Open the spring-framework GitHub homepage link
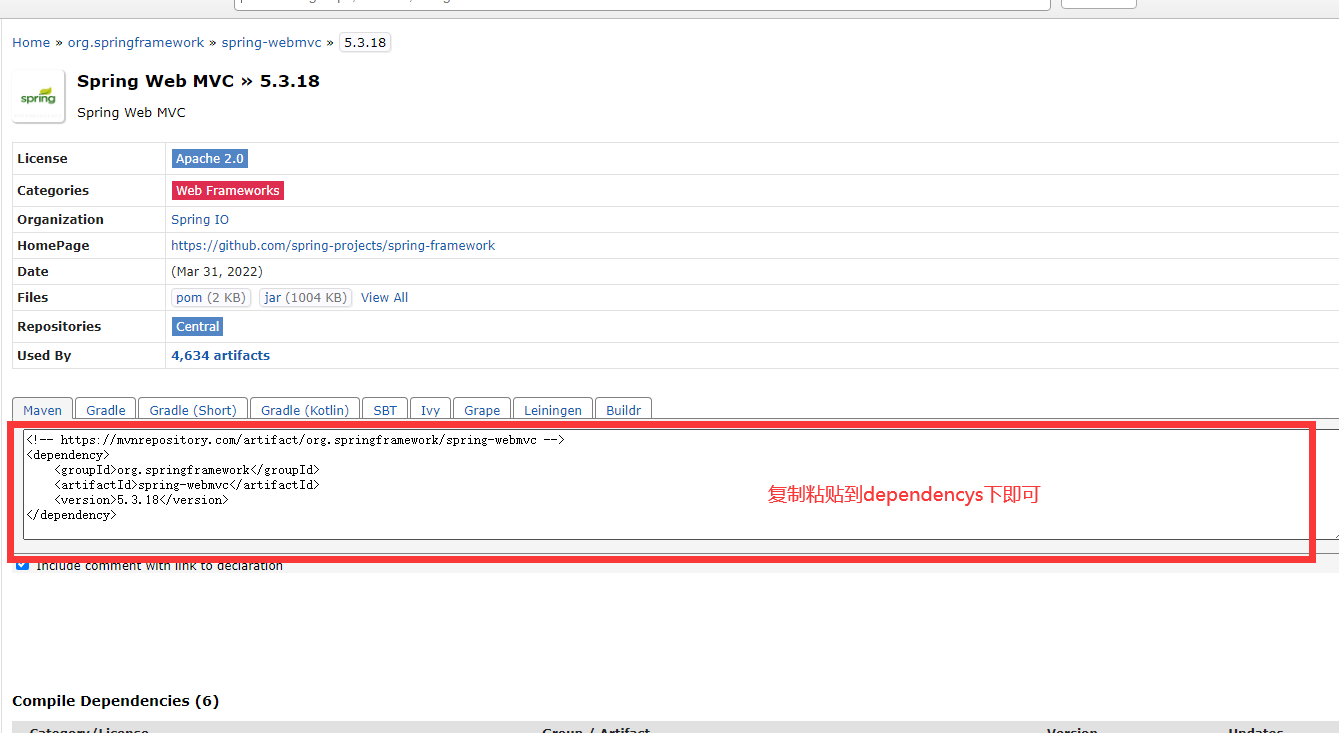 [x=333, y=245]
